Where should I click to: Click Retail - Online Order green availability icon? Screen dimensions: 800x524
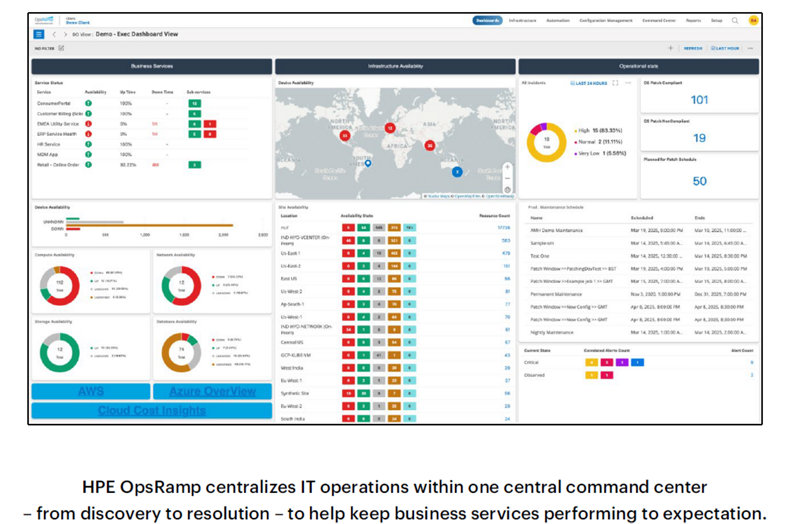88,164
